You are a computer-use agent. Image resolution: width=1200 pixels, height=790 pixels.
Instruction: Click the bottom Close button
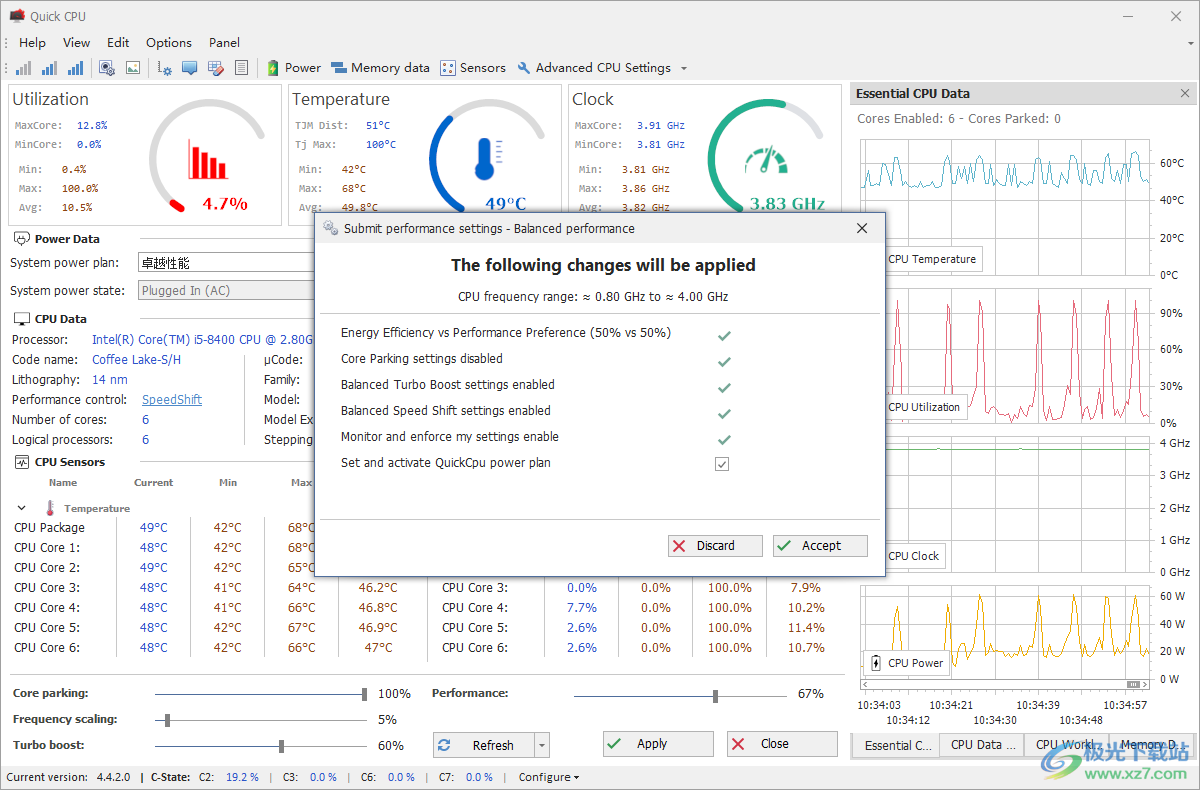point(782,744)
